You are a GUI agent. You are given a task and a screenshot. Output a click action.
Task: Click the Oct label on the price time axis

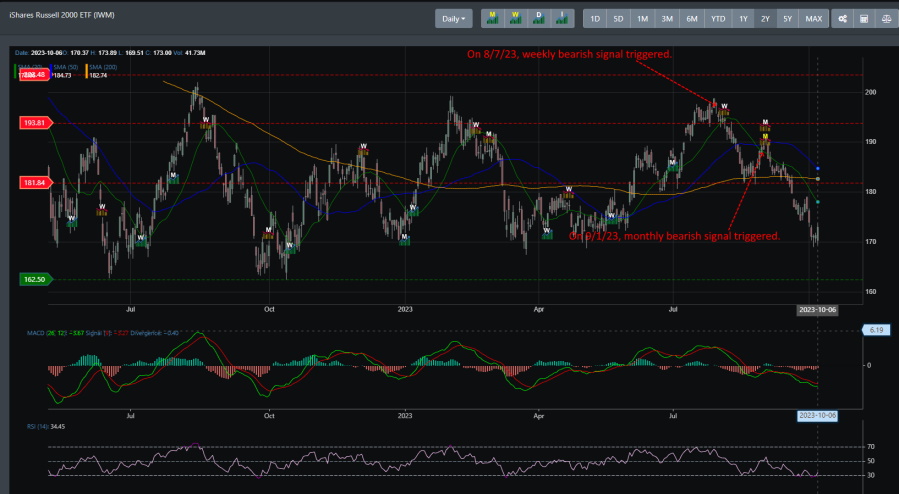point(269,309)
